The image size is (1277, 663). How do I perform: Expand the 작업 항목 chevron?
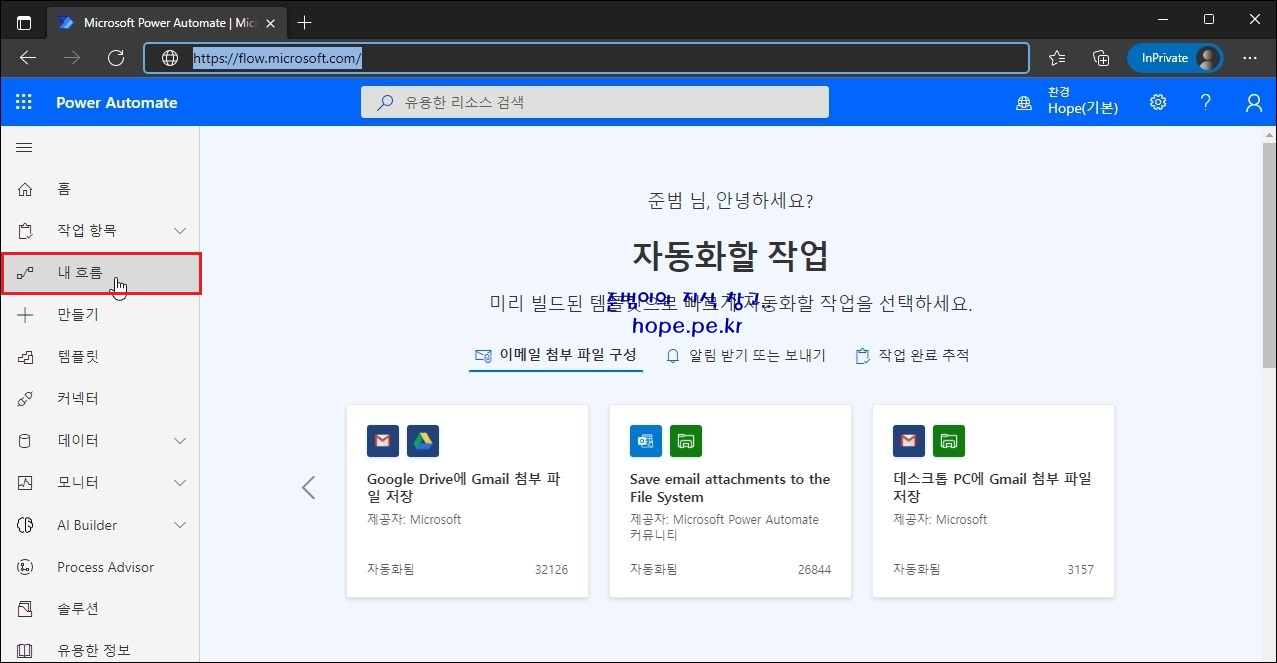[x=180, y=231]
